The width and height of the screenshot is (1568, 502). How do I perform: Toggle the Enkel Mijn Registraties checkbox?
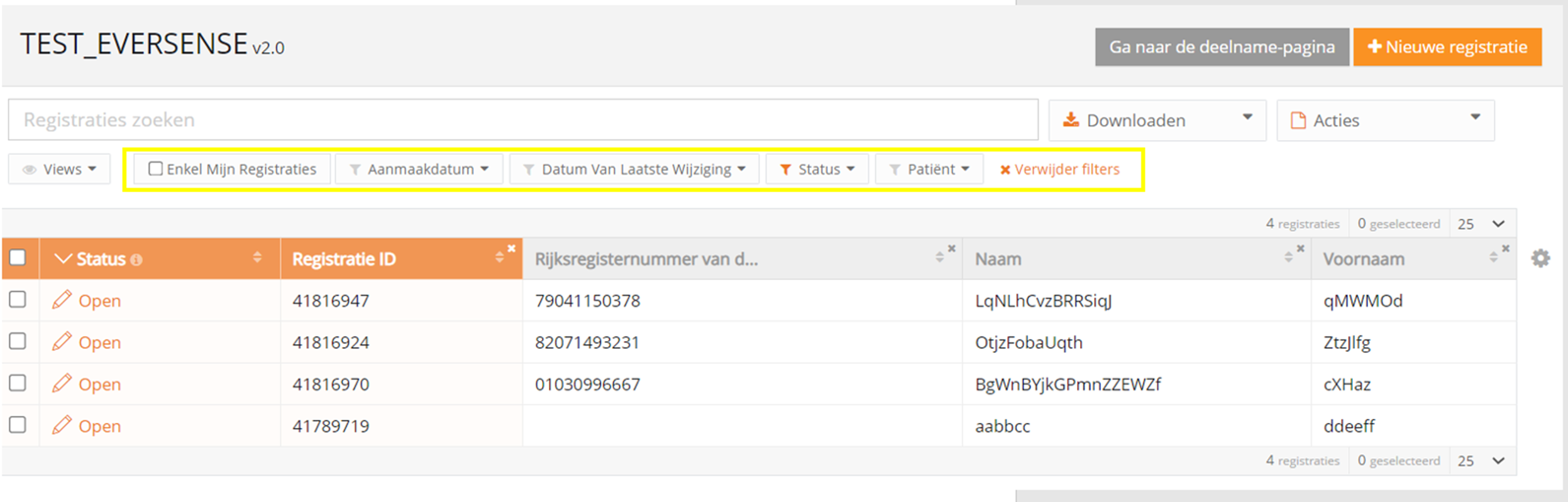point(155,169)
